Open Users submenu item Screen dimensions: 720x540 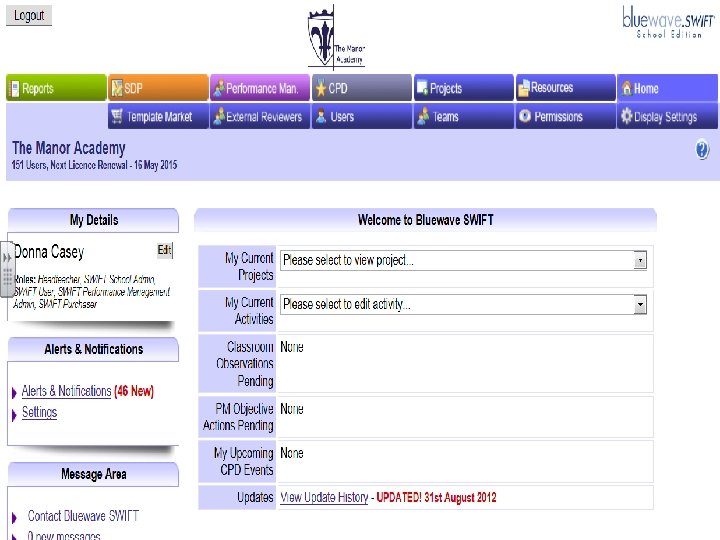tap(362, 116)
